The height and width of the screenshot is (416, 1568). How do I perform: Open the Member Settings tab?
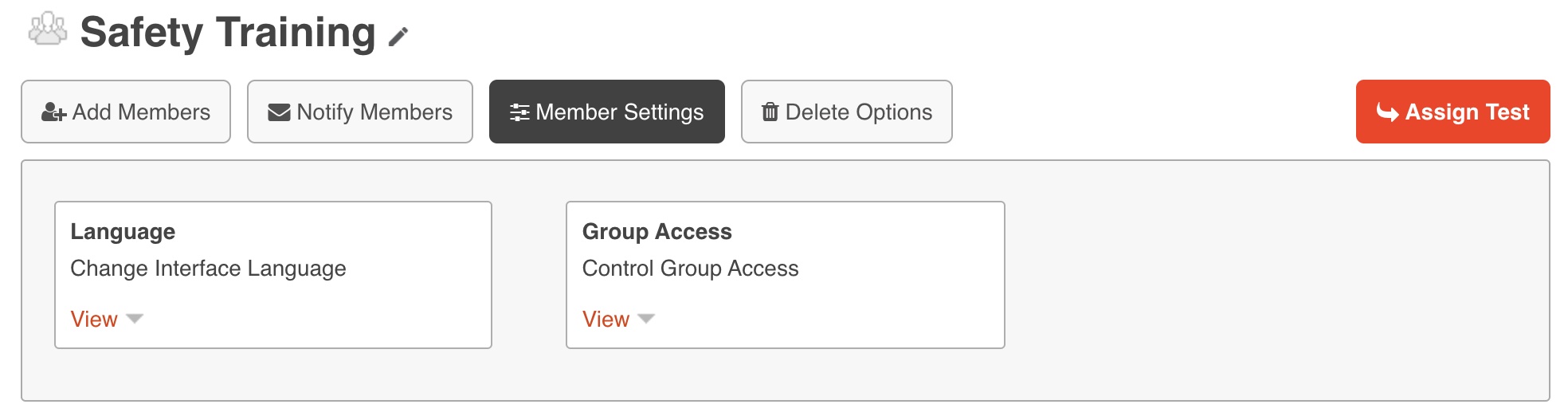[607, 112]
